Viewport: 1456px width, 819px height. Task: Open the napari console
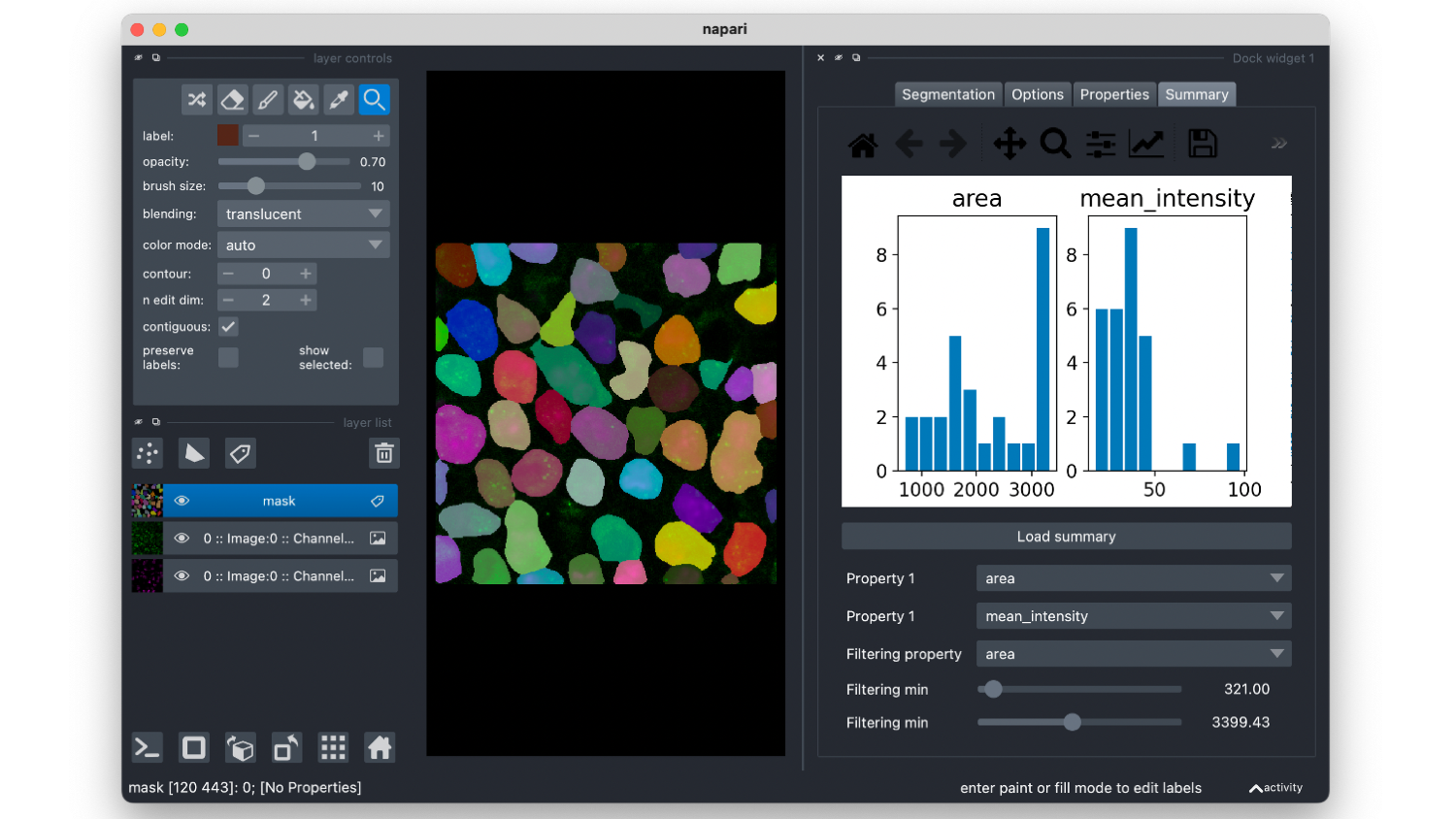(x=147, y=747)
